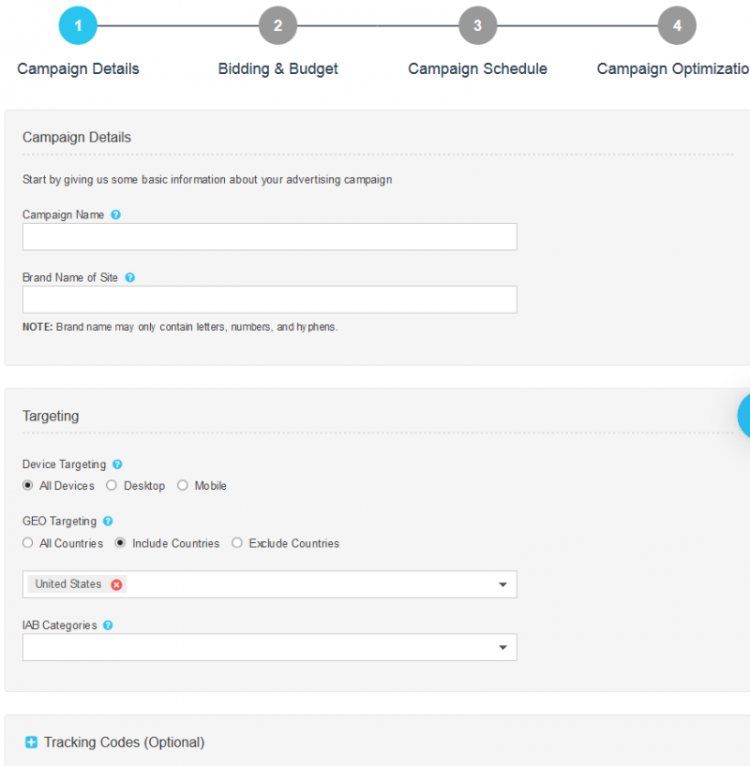Viewport: 750px width, 766px height.
Task: Focus the Brand Name of Site field
Action: tap(270, 299)
